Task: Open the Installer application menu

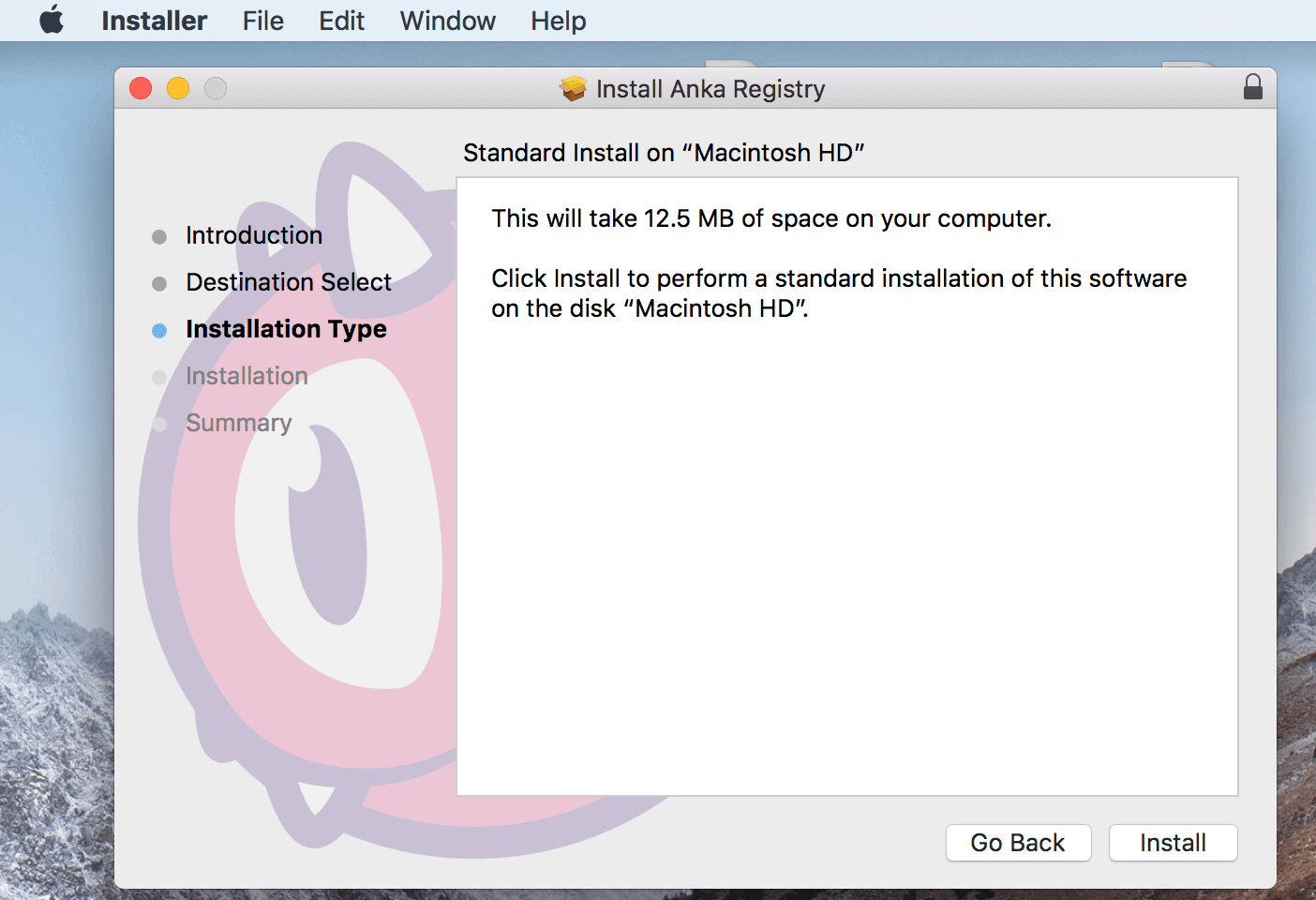Action: 154,21
